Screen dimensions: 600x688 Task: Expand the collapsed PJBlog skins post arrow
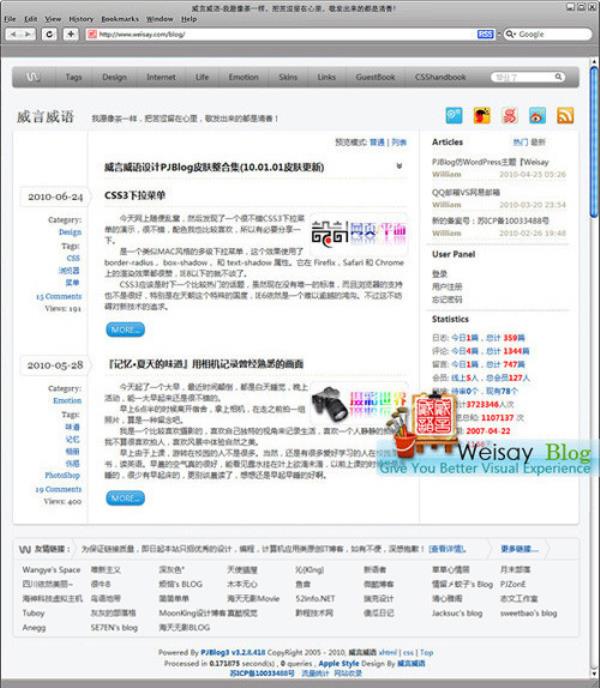(x=399, y=166)
